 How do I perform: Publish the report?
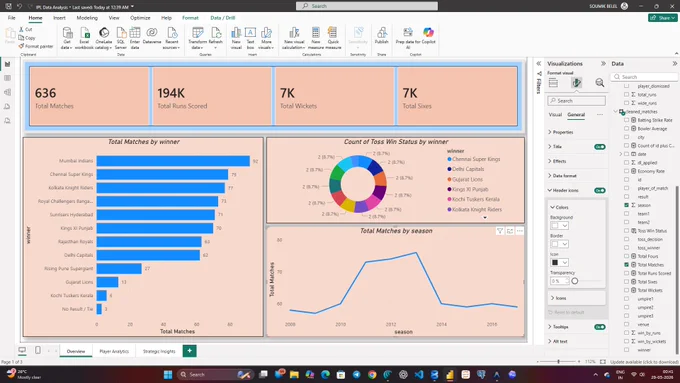[382, 36]
